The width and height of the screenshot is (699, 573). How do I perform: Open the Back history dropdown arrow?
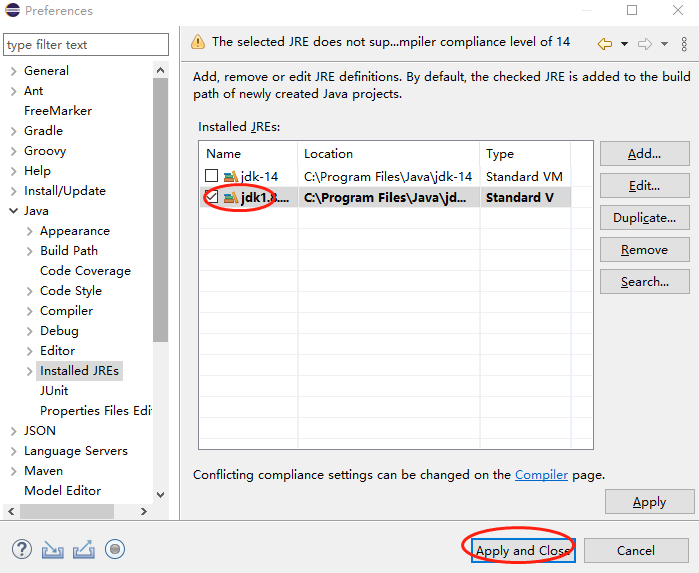[x=624, y=44]
